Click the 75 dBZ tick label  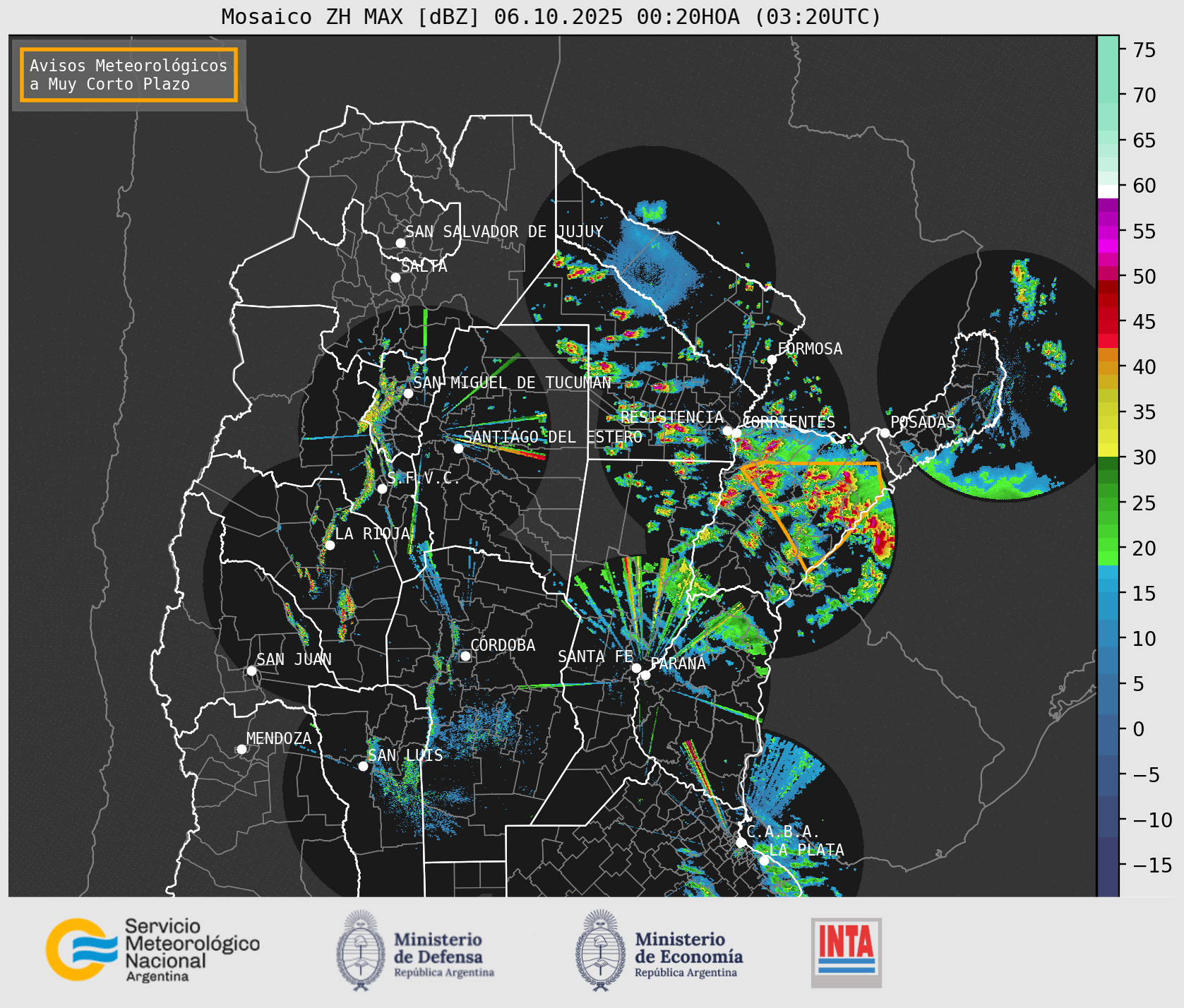coord(1144,50)
